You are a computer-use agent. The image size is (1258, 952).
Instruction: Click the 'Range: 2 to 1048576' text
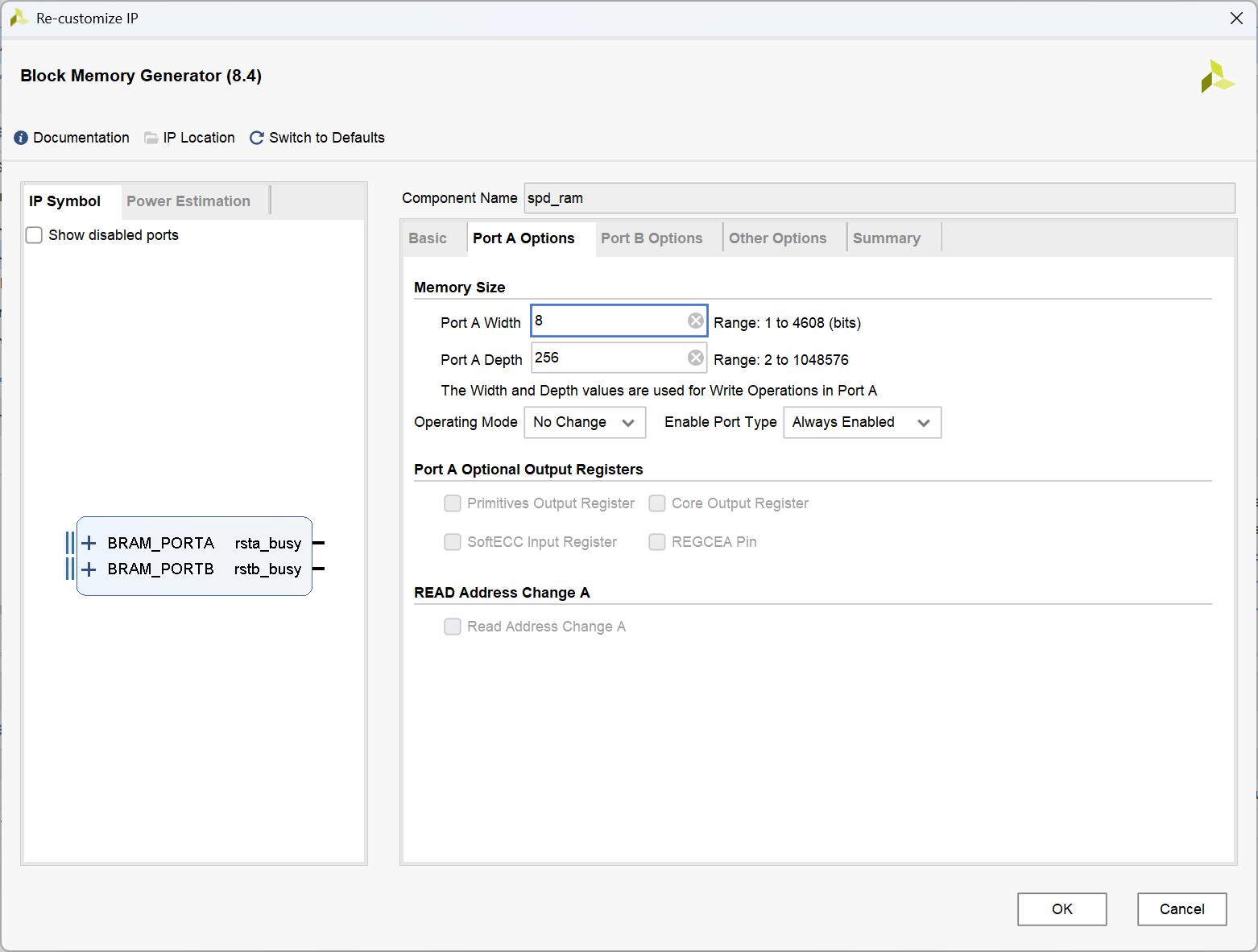click(x=780, y=360)
